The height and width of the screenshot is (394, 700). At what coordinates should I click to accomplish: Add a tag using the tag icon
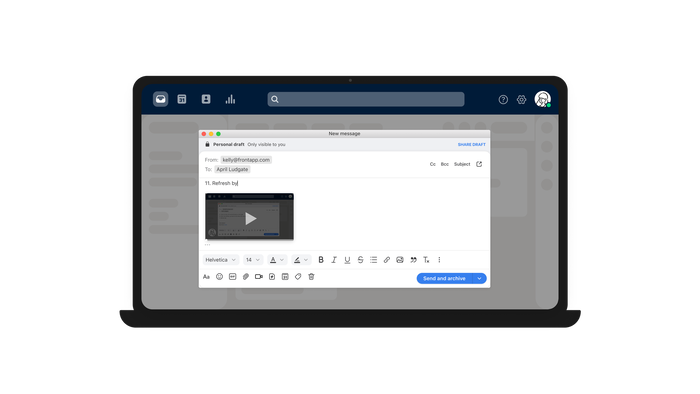[298, 277]
